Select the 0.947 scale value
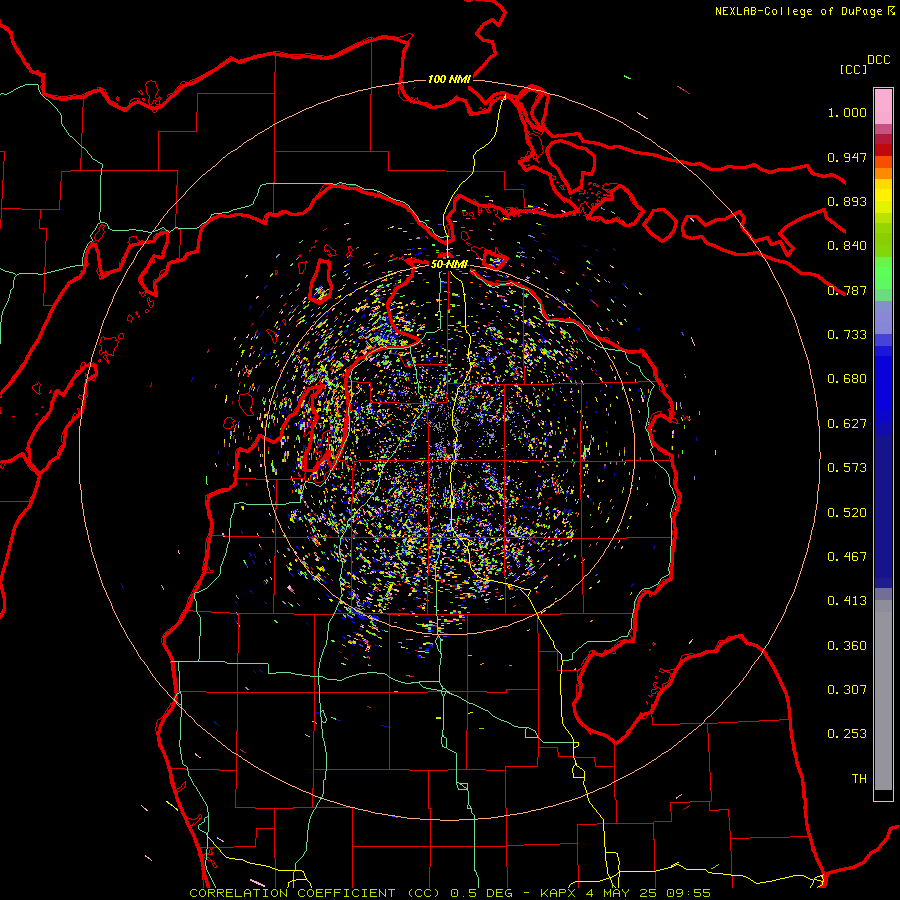This screenshot has height=900, width=900. click(x=847, y=157)
